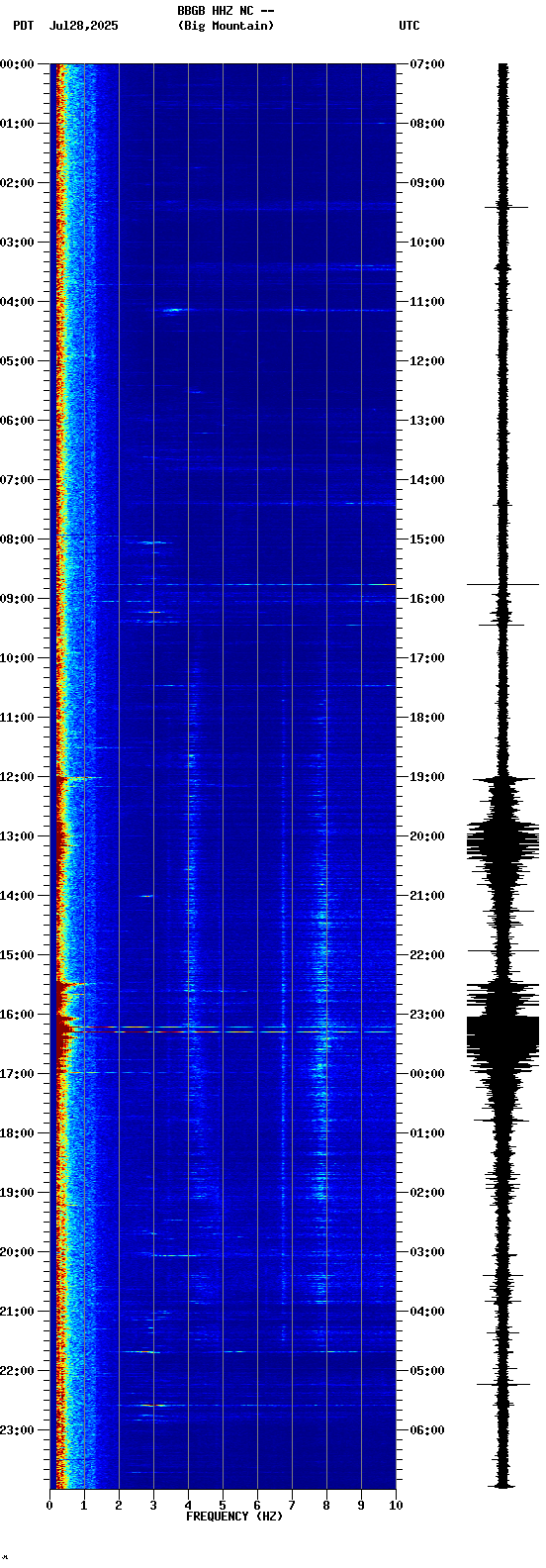This screenshot has height=1568, width=546.
Task: Select 8 on the frequency axis
Action: click(326, 1506)
